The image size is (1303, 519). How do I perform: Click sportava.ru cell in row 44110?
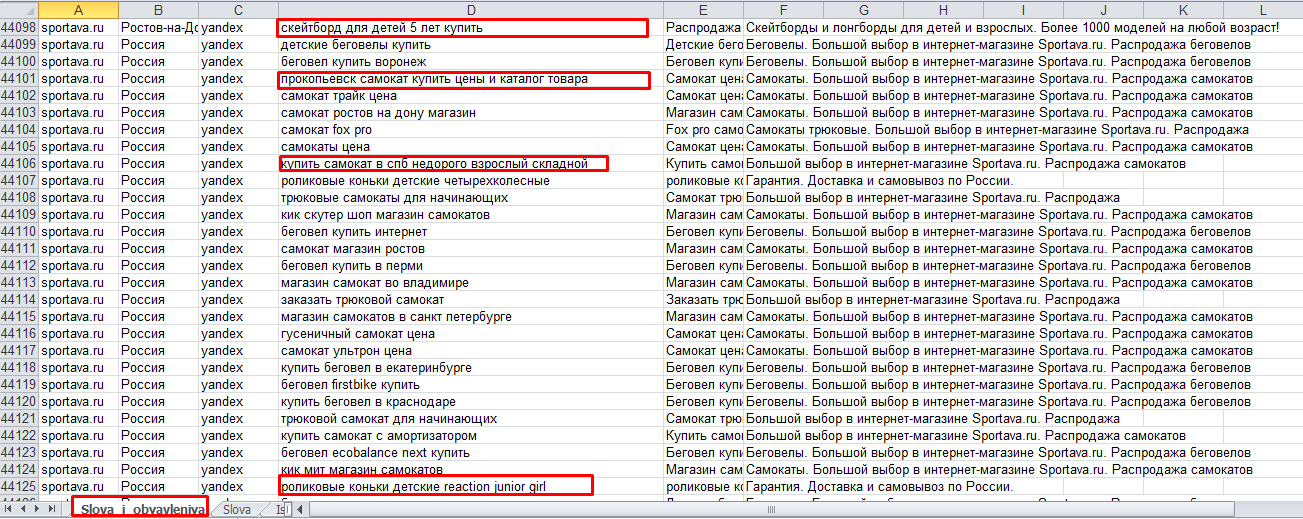(79, 232)
